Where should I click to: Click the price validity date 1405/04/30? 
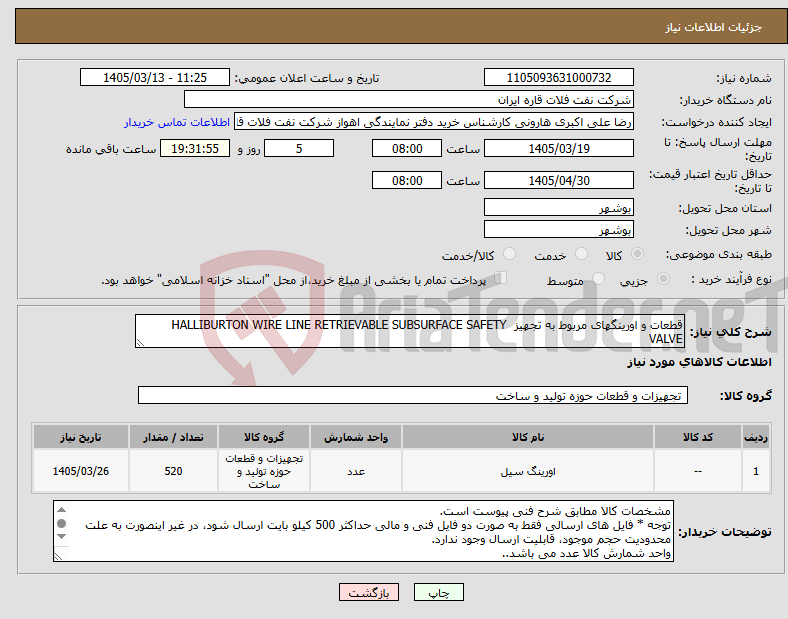[x=558, y=180]
